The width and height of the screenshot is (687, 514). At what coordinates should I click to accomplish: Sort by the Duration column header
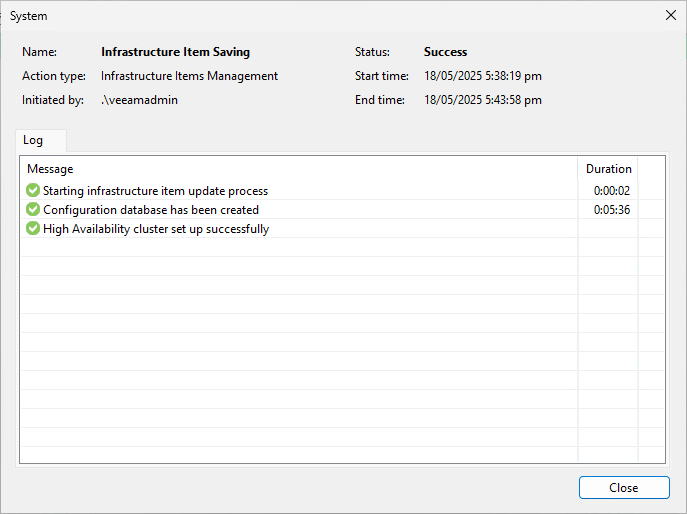tap(608, 169)
